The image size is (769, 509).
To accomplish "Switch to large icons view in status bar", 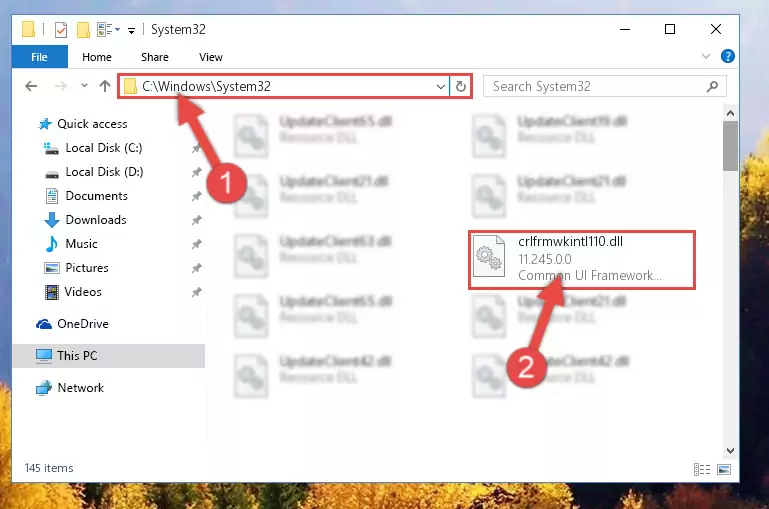I will coord(724,469).
